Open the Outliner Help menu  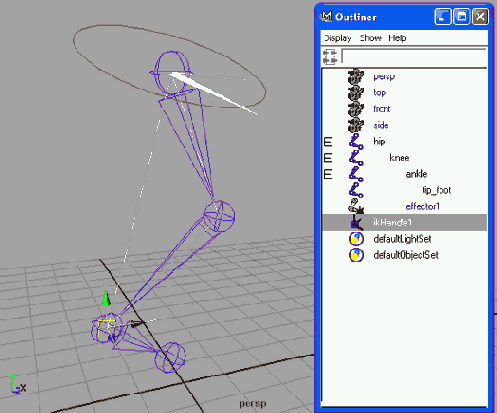(x=397, y=38)
